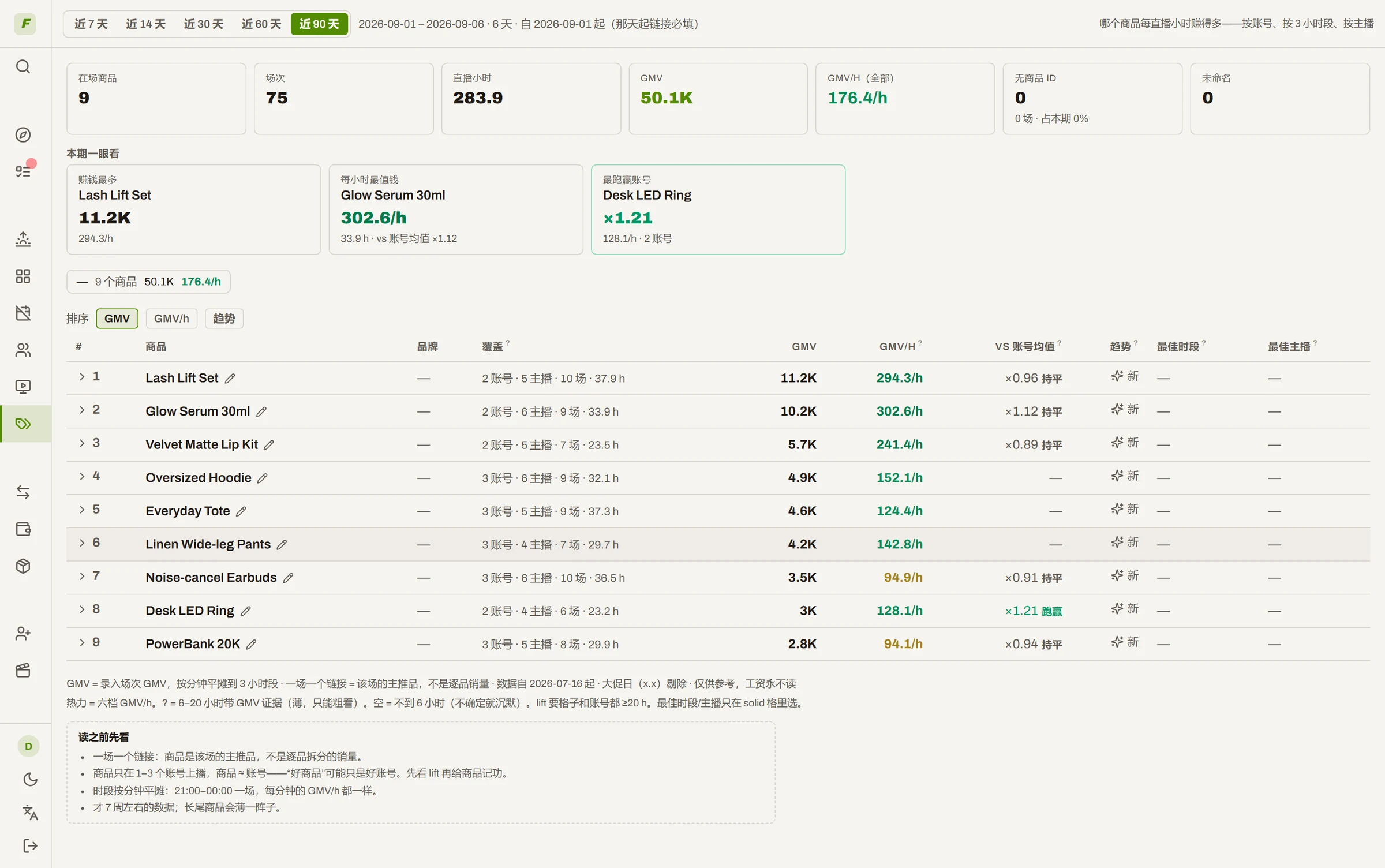Open the sunrise icon in sidebar
Screen dimensions: 1385x868
click(23, 239)
